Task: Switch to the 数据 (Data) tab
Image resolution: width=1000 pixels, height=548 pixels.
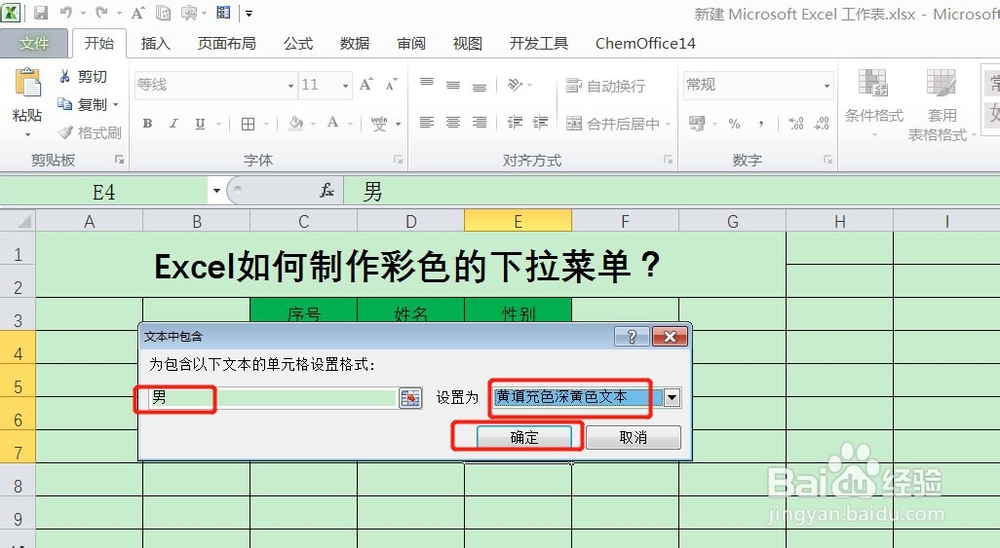Action: (355, 43)
